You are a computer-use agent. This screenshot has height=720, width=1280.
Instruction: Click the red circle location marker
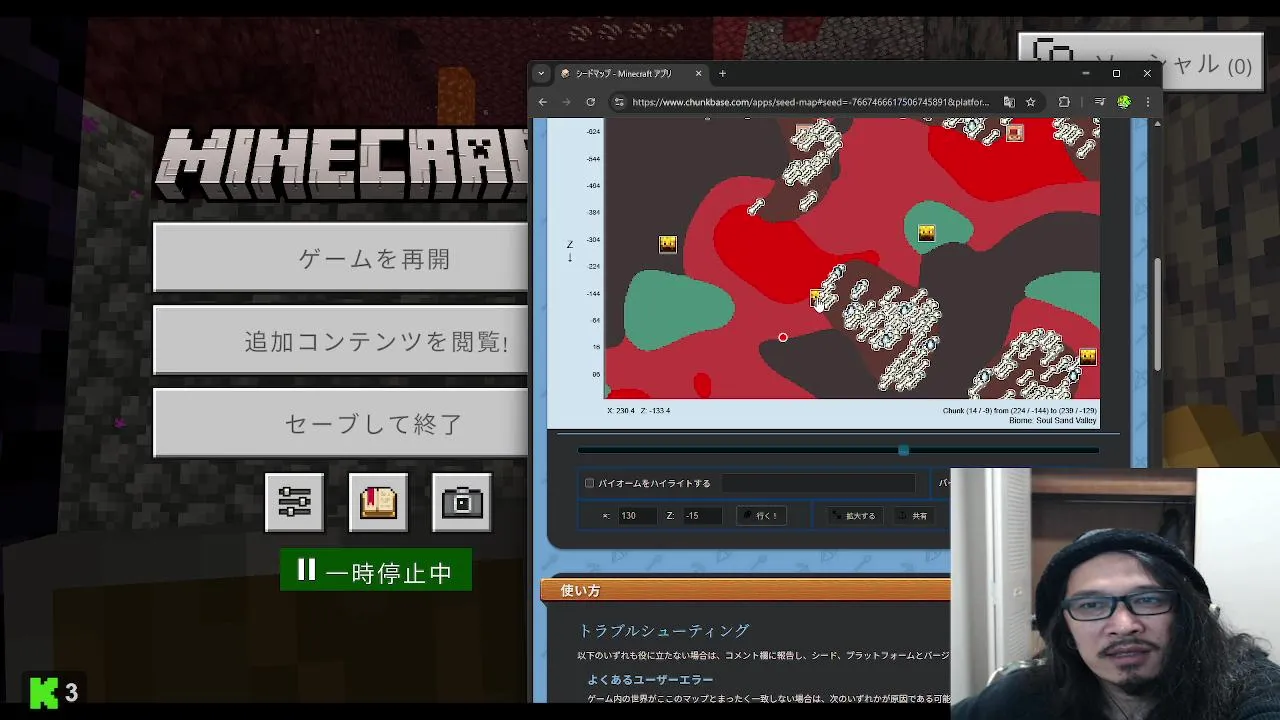coord(783,338)
